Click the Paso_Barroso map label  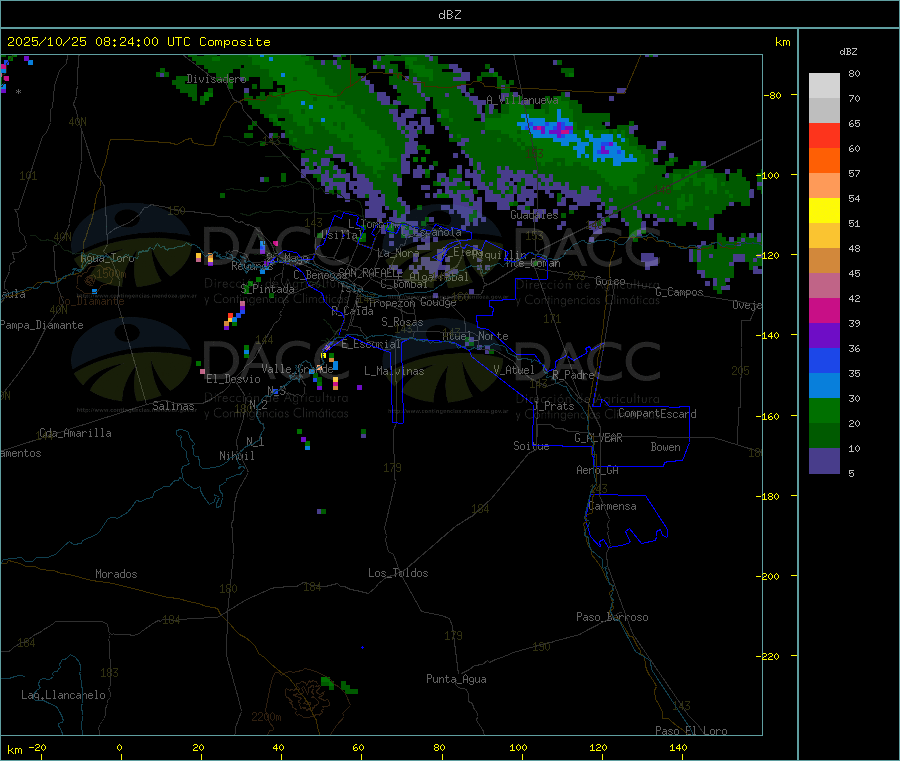tap(612, 617)
